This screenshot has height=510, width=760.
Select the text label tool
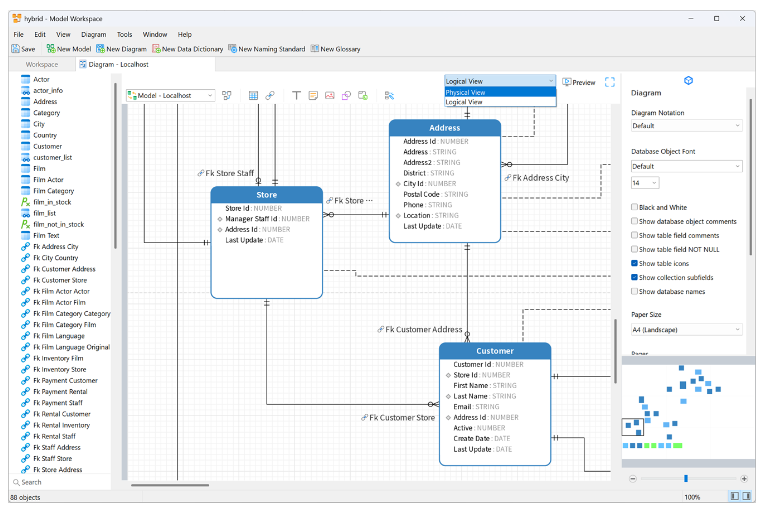point(296,96)
